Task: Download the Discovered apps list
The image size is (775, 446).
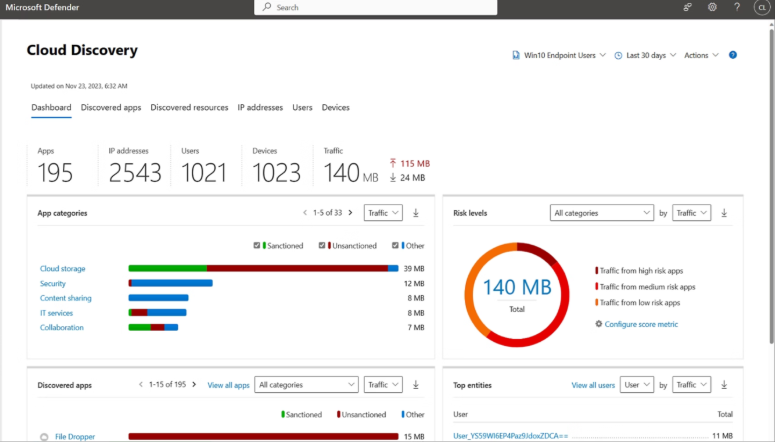Action: pos(416,385)
